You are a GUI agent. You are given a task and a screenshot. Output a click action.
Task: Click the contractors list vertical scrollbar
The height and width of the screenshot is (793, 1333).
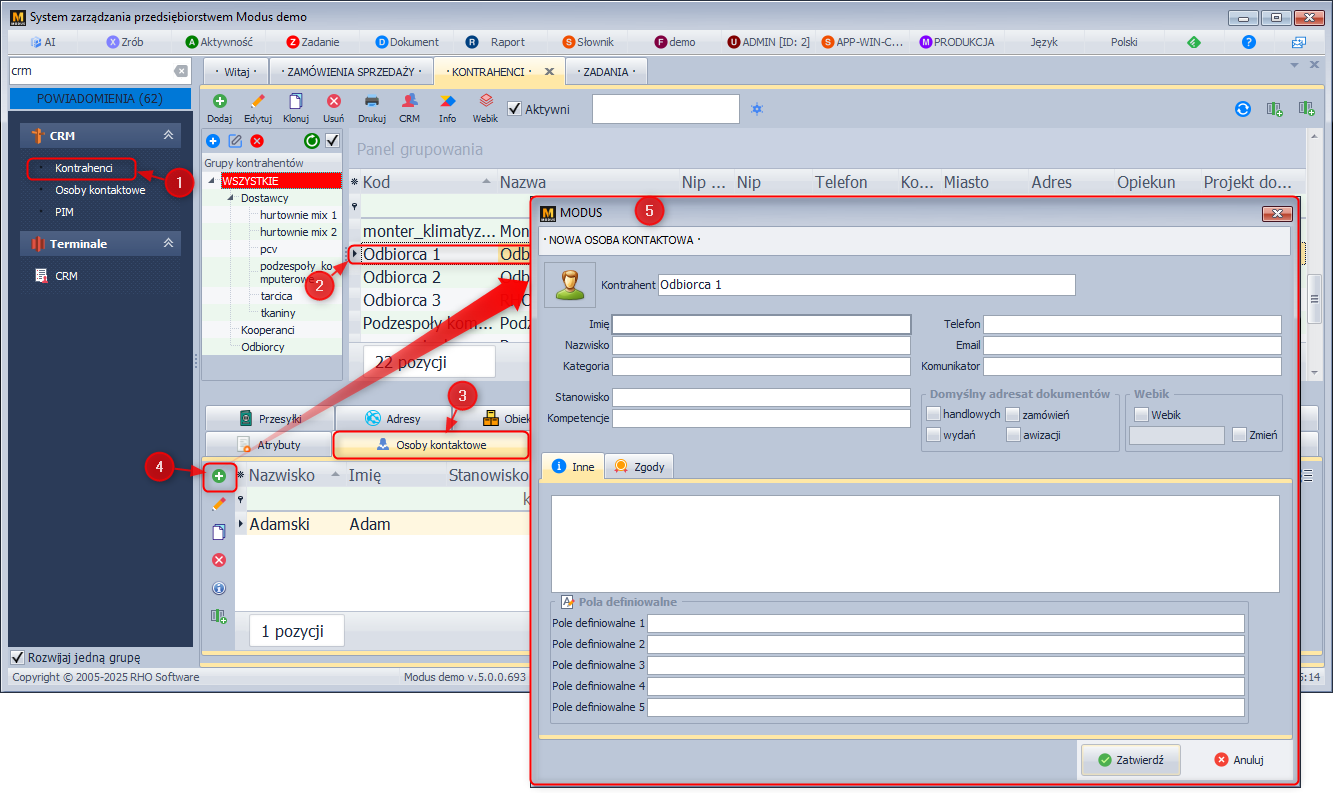coord(1314,300)
